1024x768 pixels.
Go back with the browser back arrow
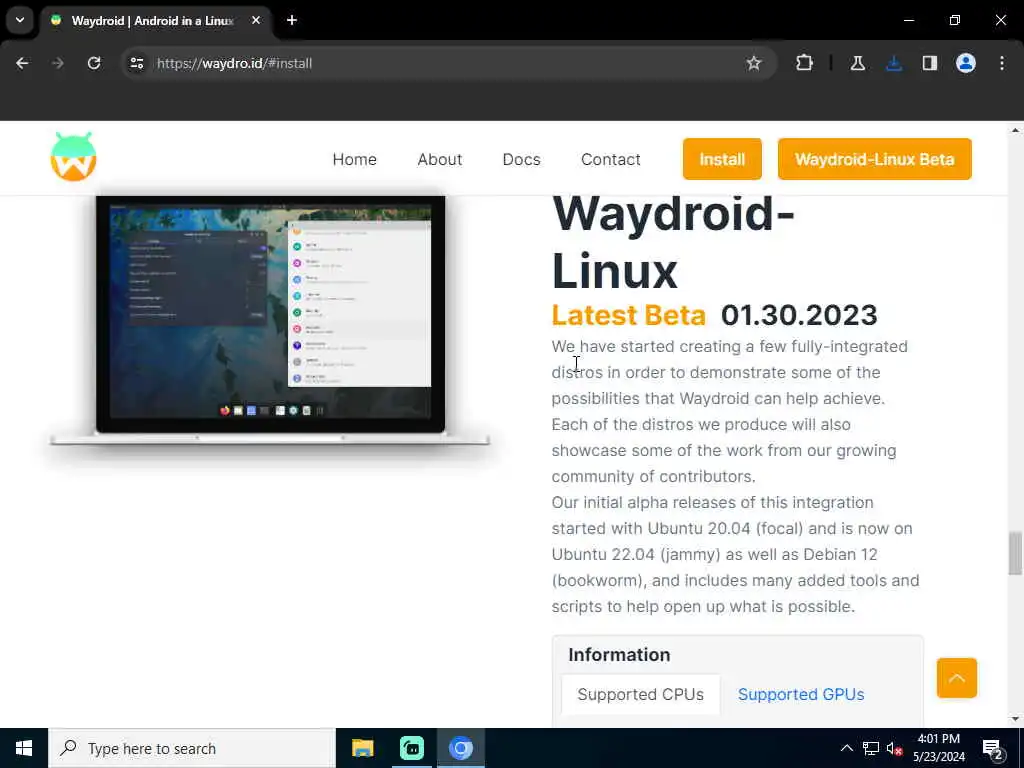point(22,63)
